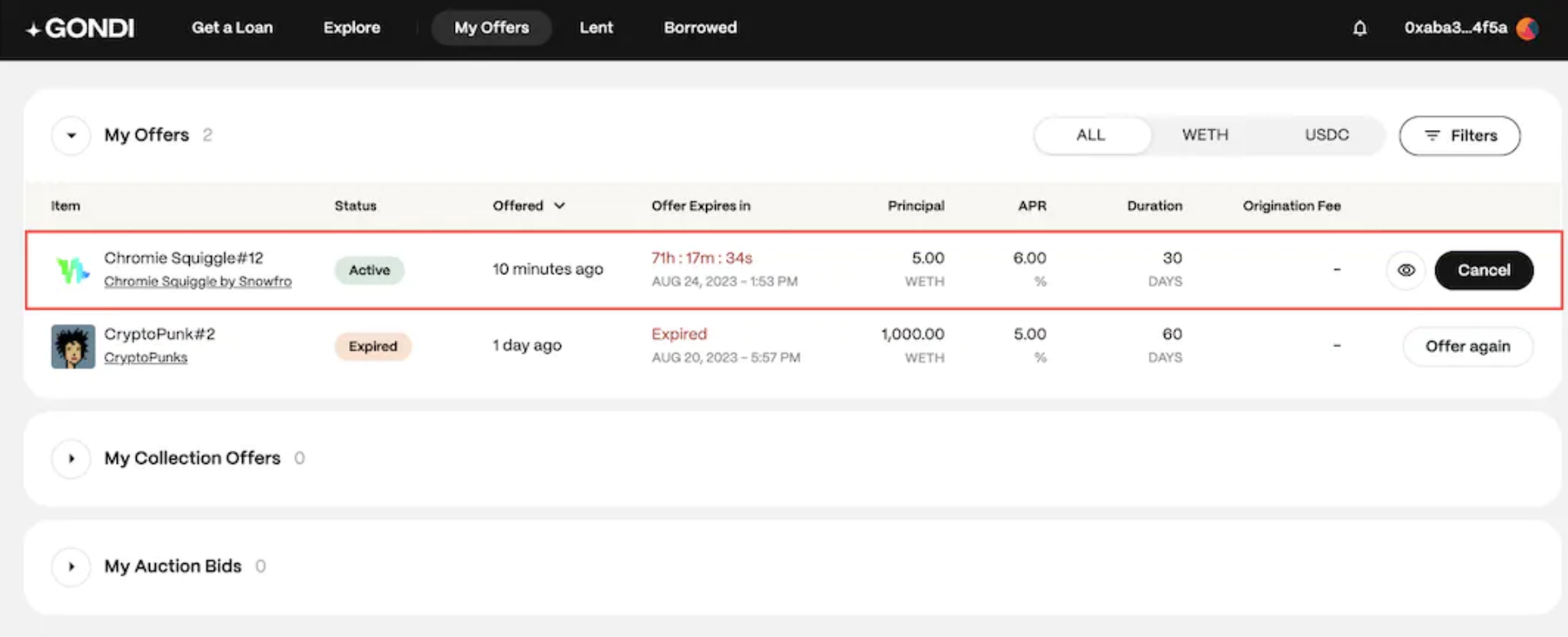Open the Lent page
1568x637 pixels.
click(x=596, y=27)
